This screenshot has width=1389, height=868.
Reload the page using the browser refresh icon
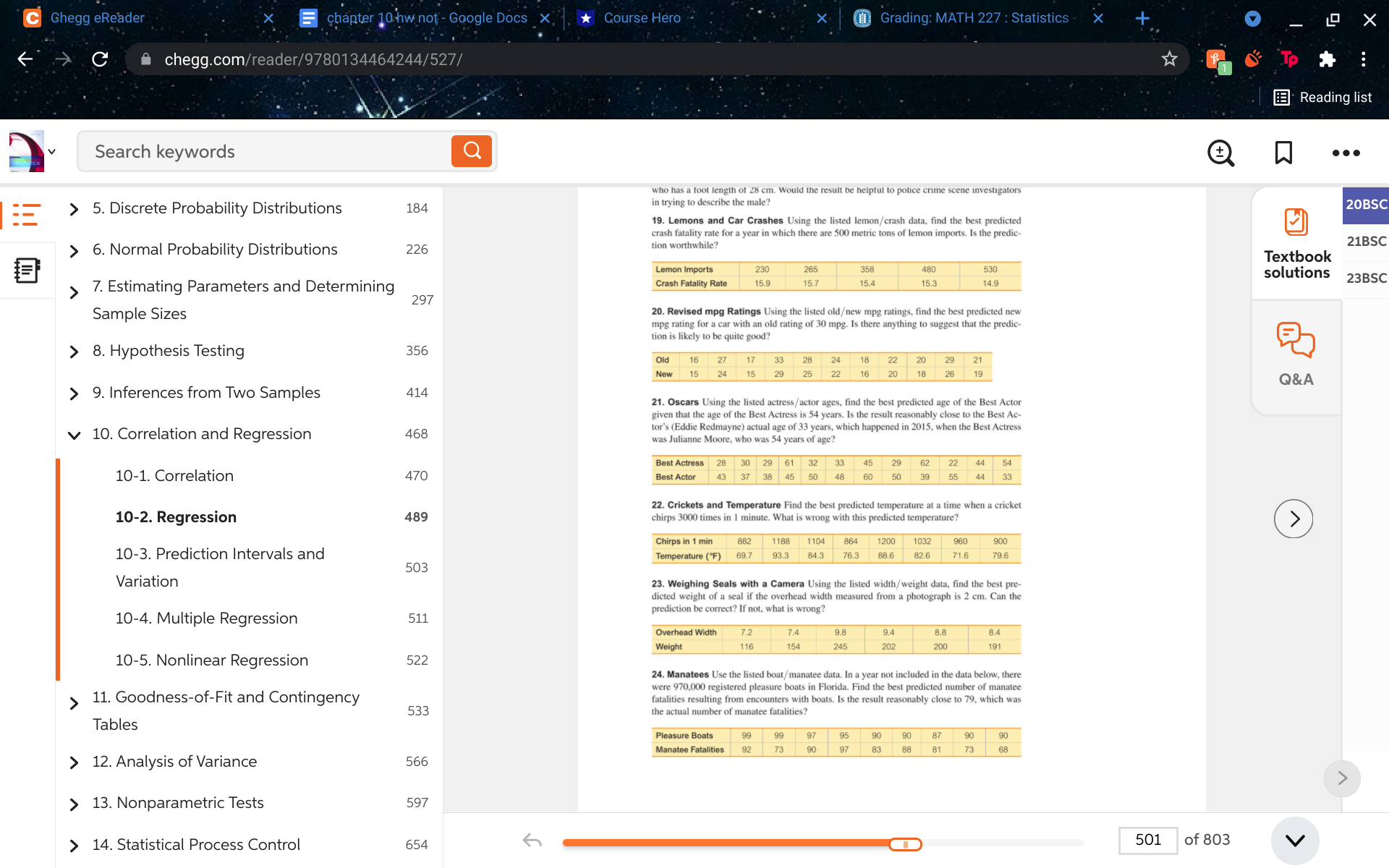point(100,59)
